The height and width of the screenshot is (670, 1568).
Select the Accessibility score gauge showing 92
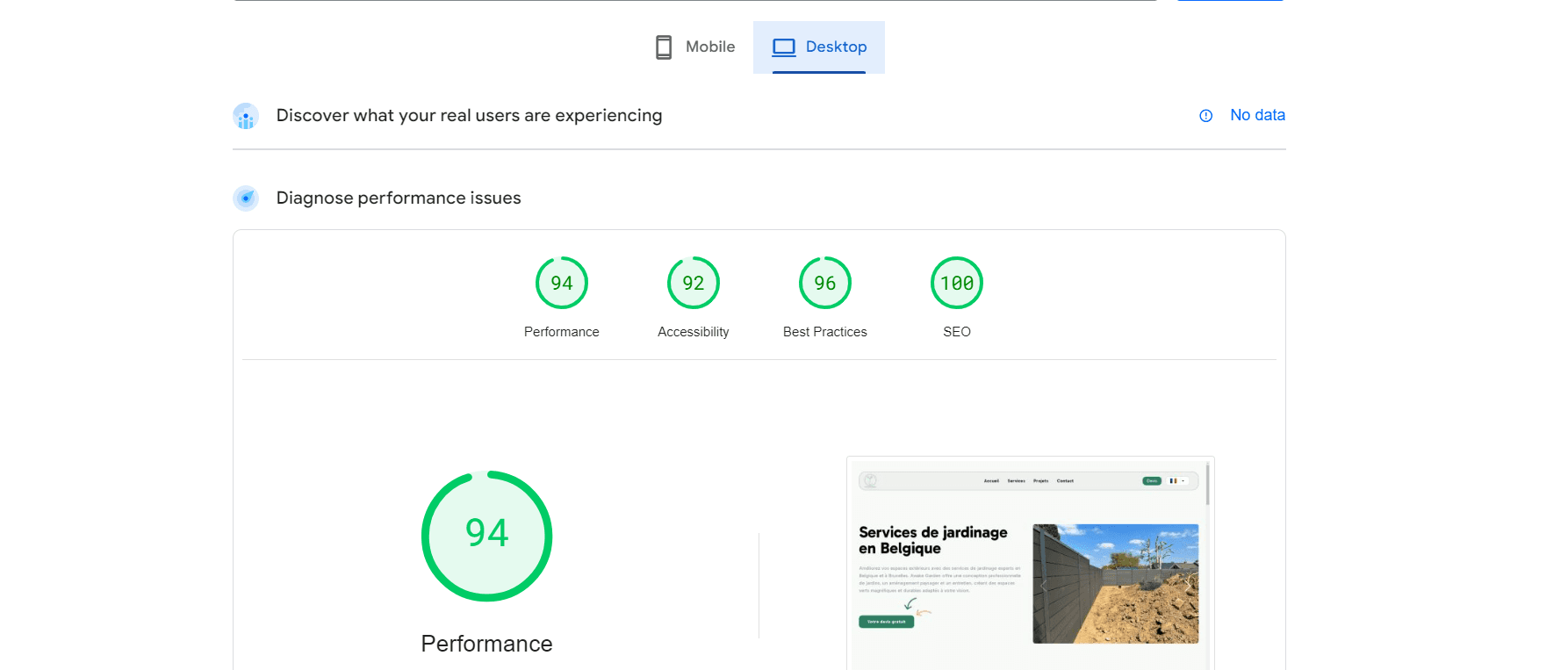[693, 283]
